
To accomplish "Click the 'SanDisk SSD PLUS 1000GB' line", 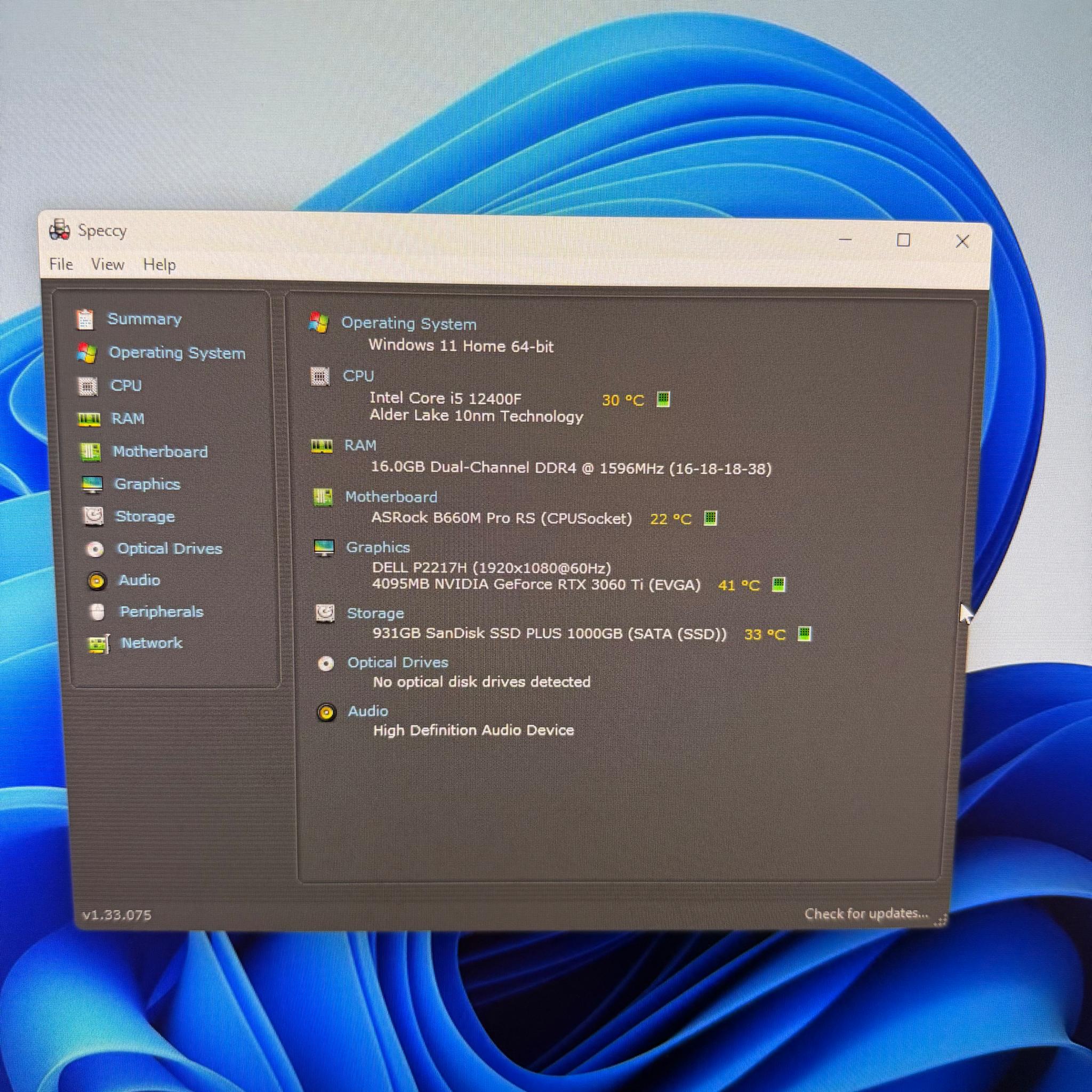I will (x=550, y=633).
